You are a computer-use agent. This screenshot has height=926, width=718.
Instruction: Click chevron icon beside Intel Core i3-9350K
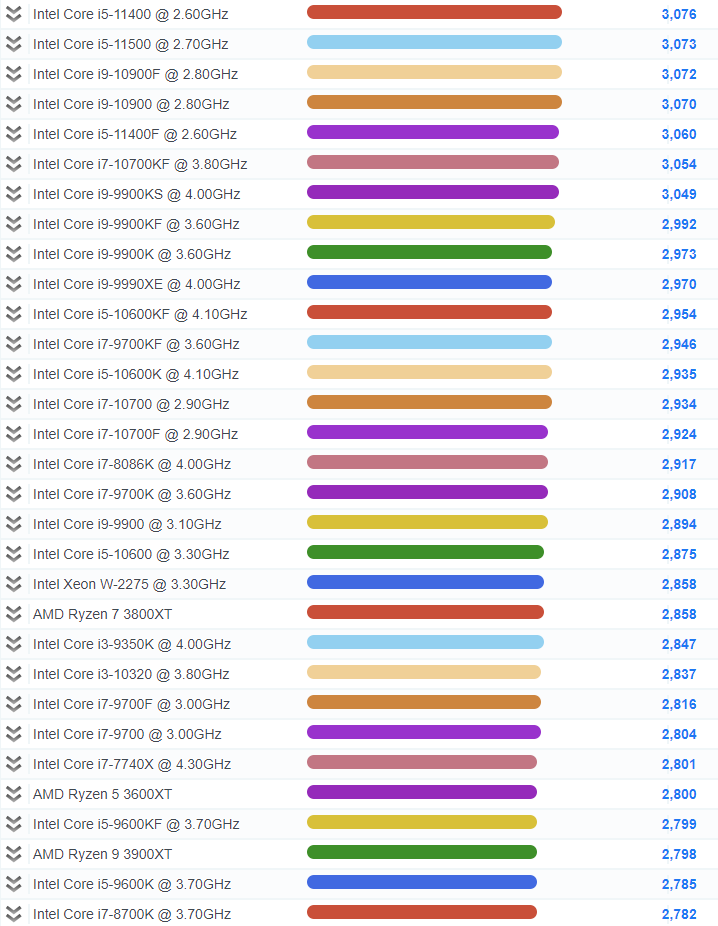point(13,644)
